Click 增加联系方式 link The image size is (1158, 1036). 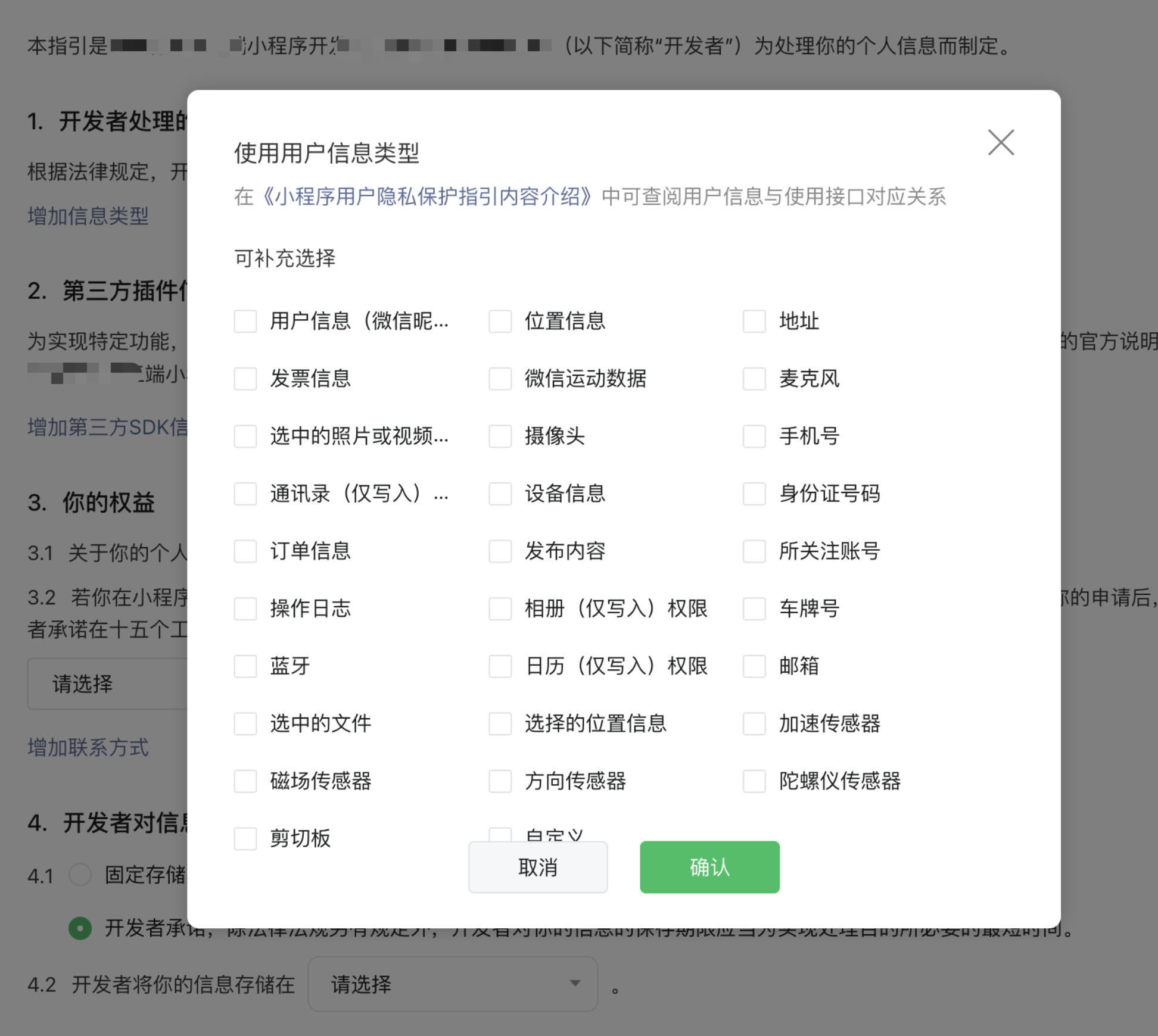(88, 747)
